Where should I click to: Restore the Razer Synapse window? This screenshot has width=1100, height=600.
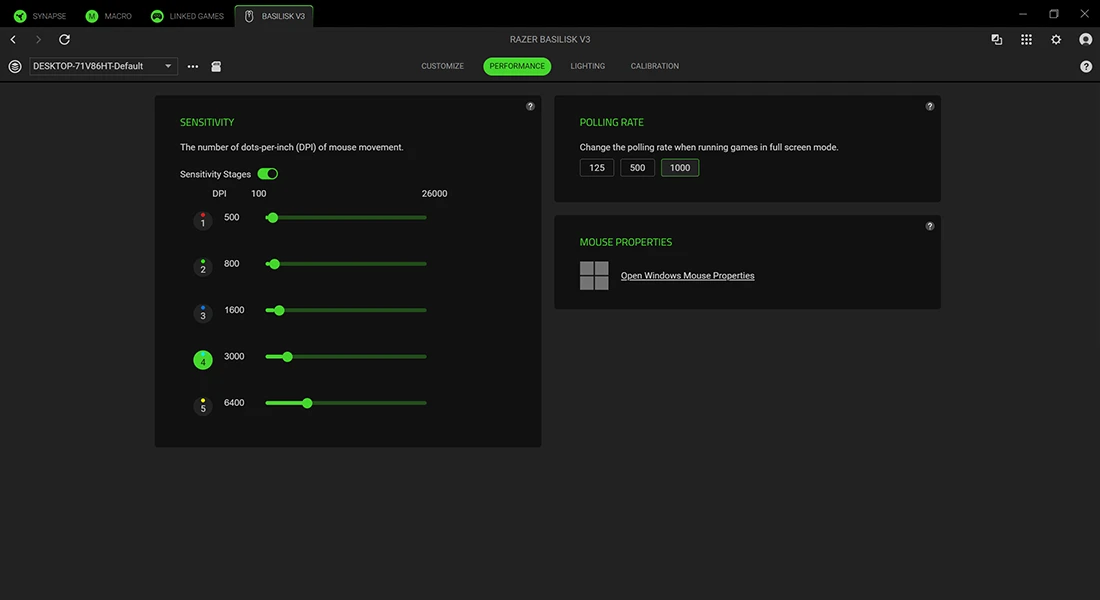(x=1054, y=14)
